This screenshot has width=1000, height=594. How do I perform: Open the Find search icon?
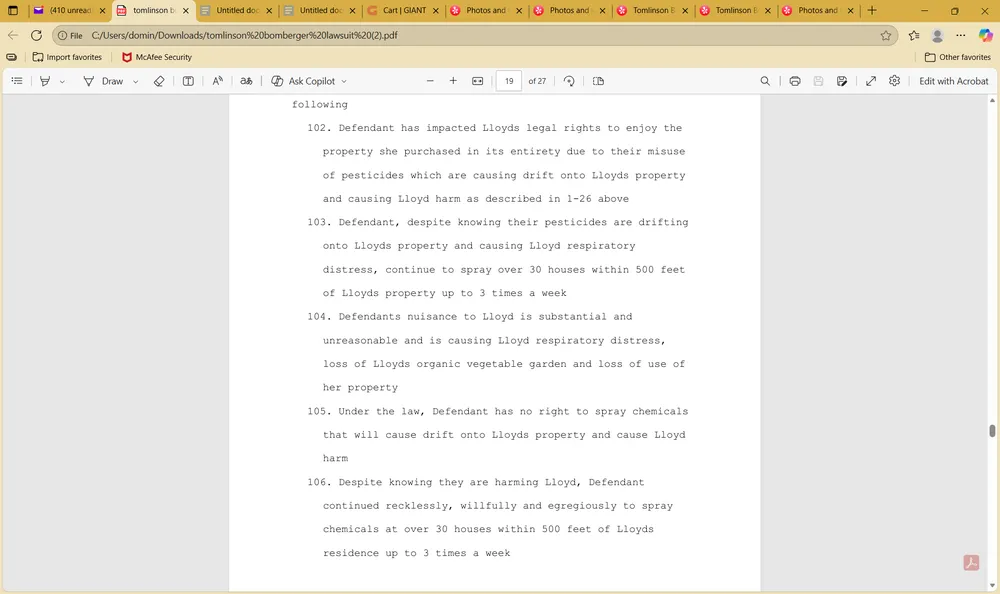tap(765, 81)
